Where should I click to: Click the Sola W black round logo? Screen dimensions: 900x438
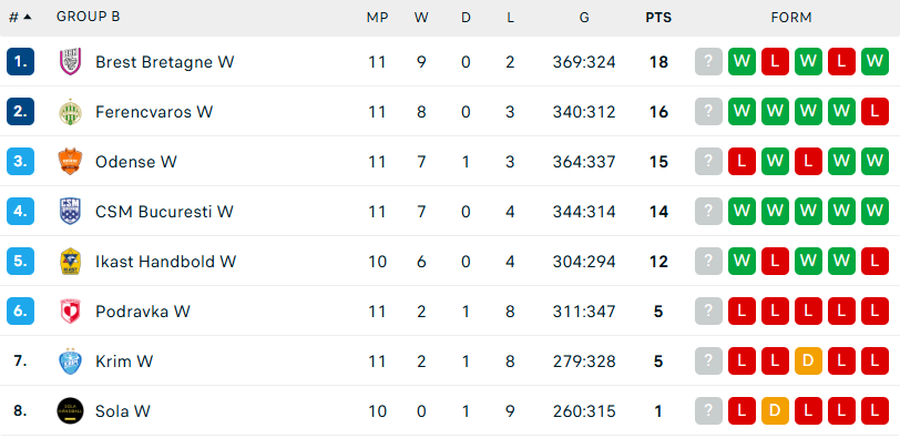(x=69, y=411)
